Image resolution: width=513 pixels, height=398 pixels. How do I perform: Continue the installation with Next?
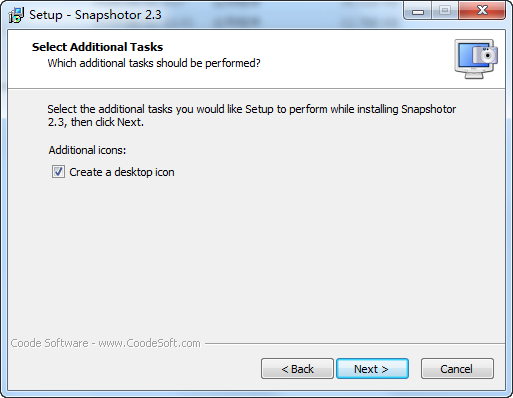click(372, 369)
